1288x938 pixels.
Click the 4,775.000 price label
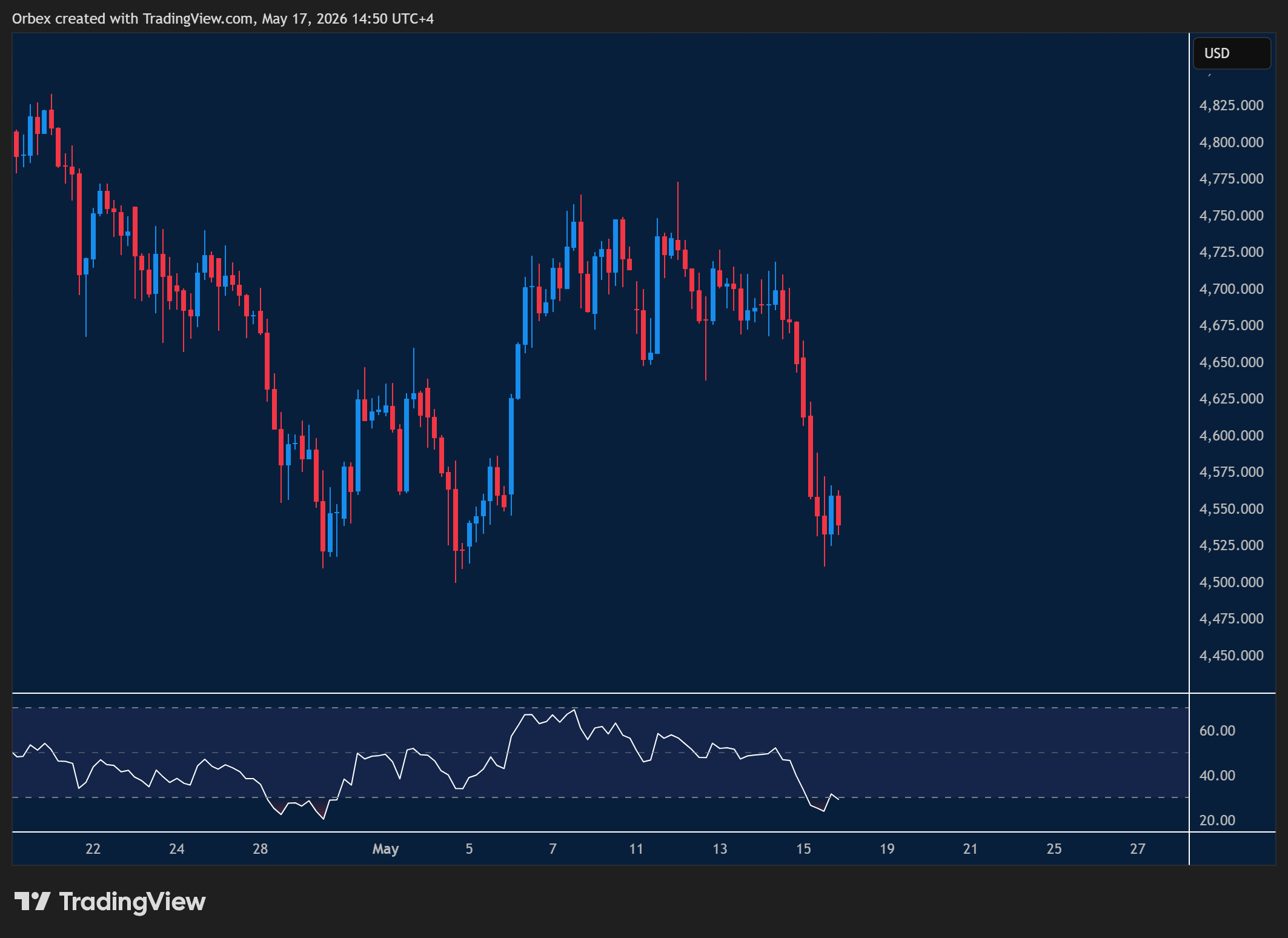point(1231,179)
